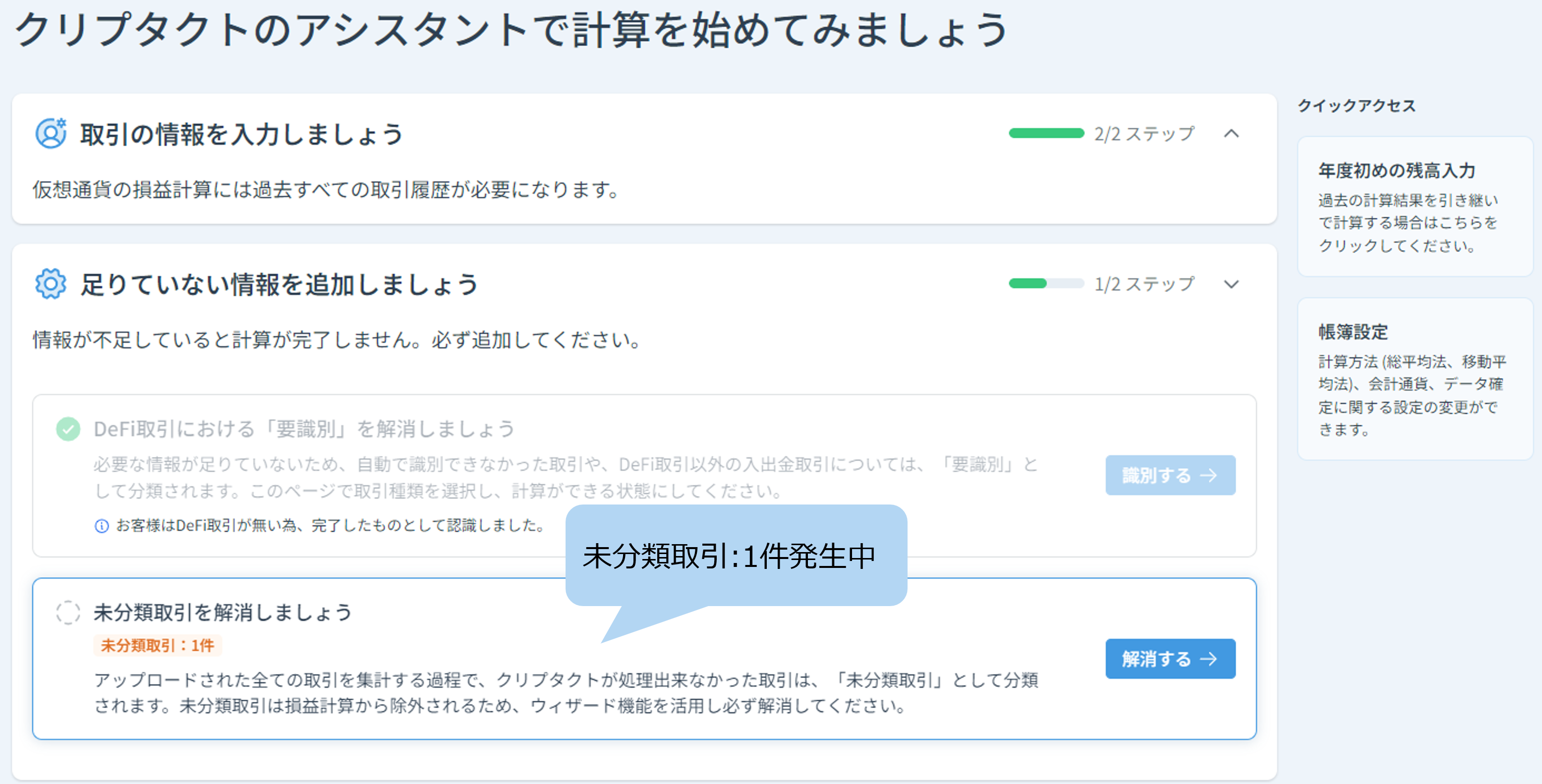Viewport: 1542px width, 784px height.
Task: Collapse the 取引の情報を入力しましょう section chevron
Action: (1231, 133)
